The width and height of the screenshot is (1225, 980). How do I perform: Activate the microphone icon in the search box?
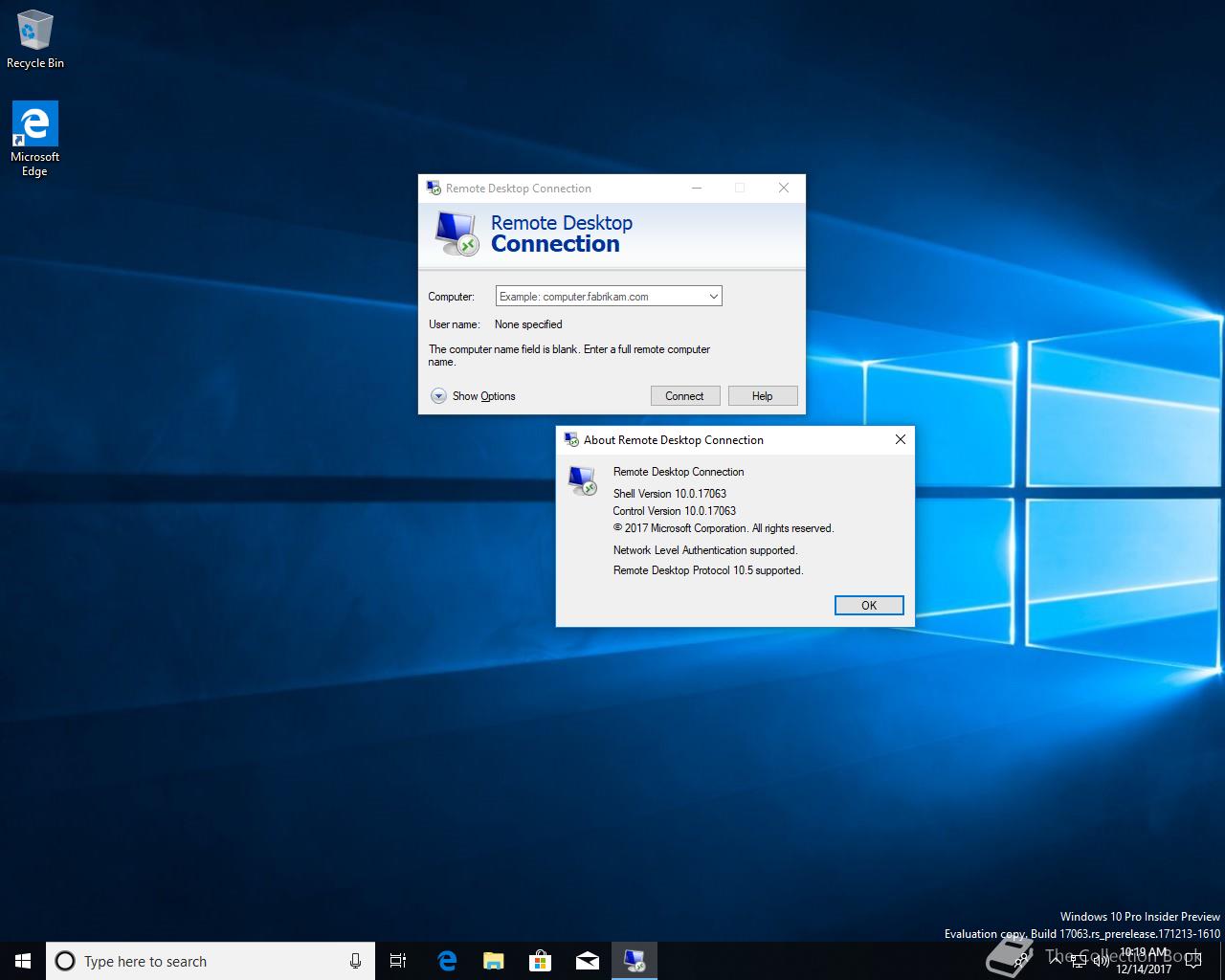tap(355, 961)
